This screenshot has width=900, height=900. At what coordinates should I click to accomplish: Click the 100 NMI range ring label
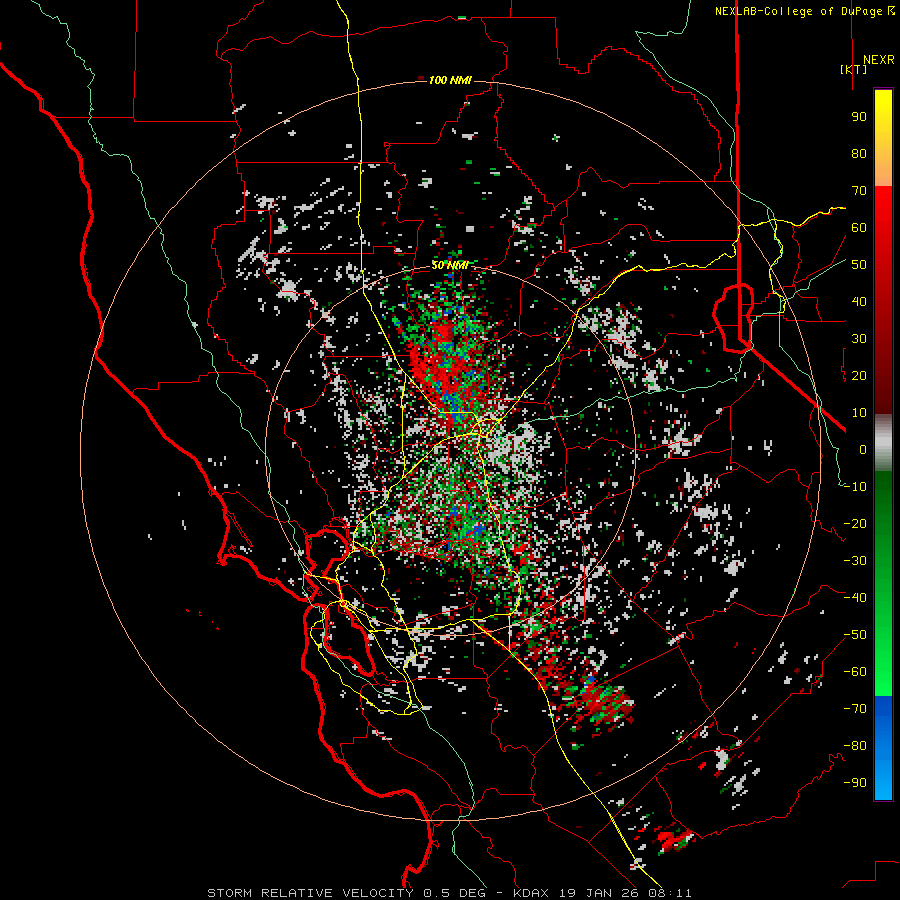pos(450,80)
